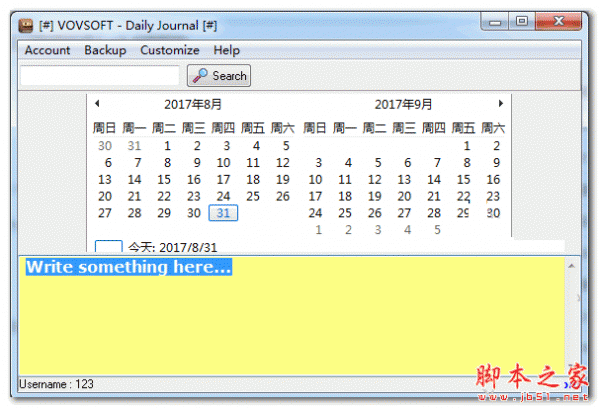Screen dimensions: 600x408
Task: Select September 21 in the calendar
Action: 434,196
